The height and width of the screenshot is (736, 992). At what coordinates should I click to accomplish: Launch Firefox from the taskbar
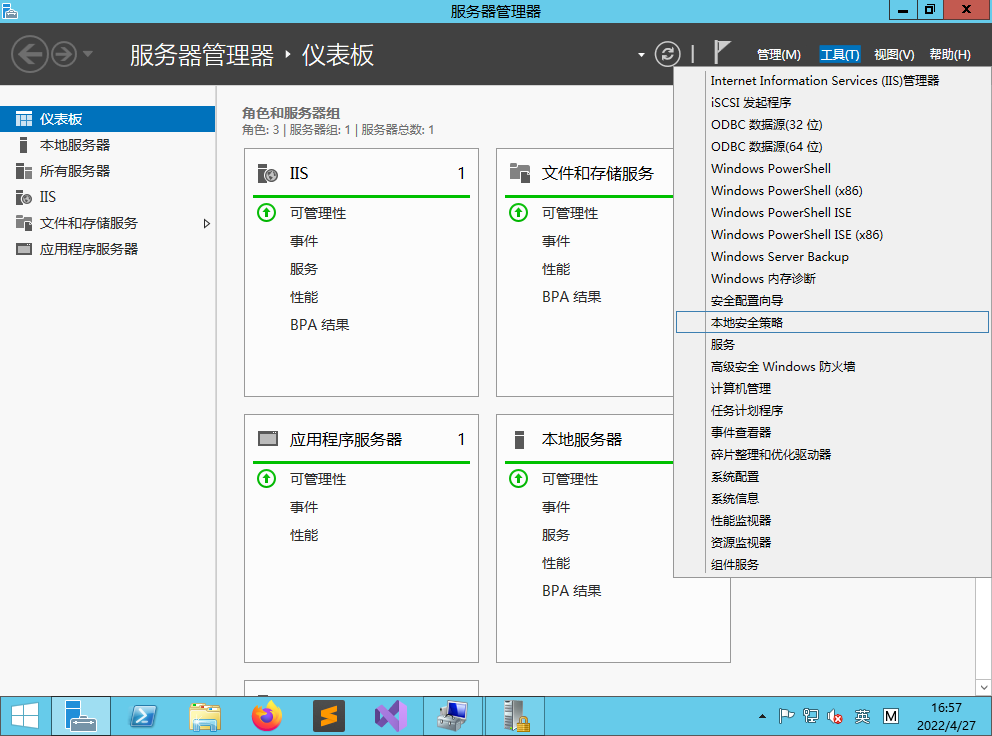[266, 716]
